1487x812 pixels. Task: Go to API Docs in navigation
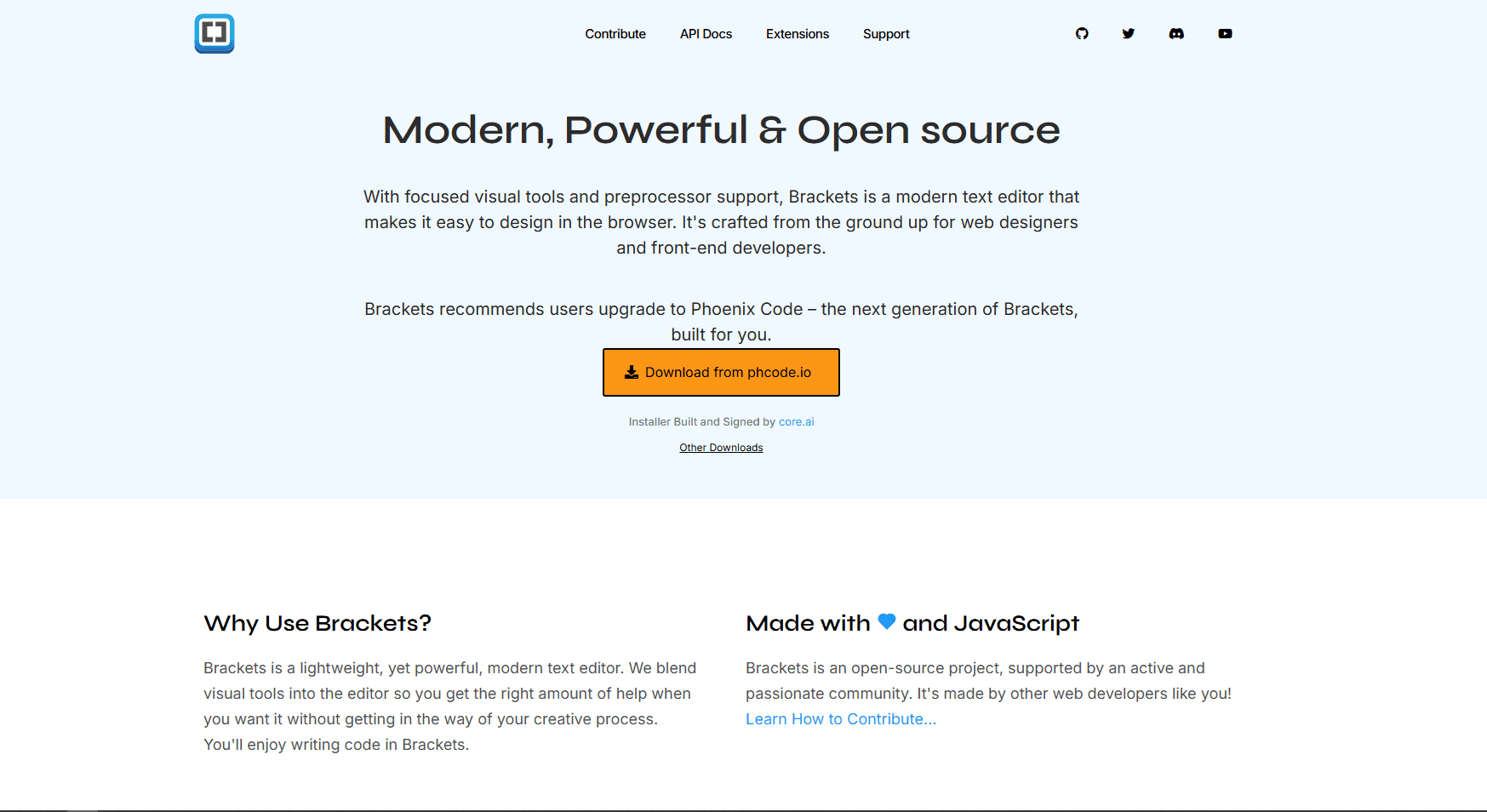click(x=706, y=34)
